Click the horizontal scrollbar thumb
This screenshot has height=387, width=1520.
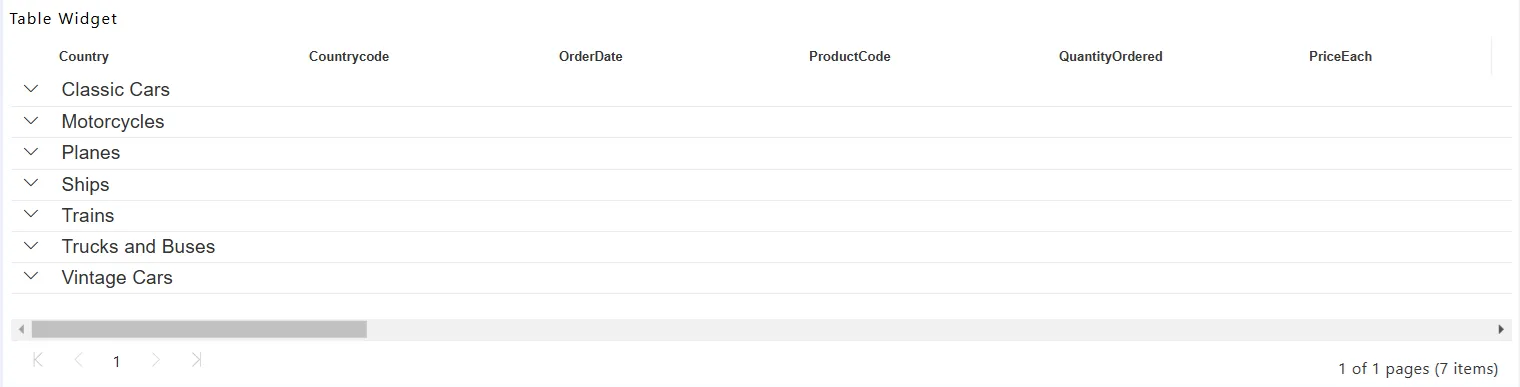[x=199, y=329]
